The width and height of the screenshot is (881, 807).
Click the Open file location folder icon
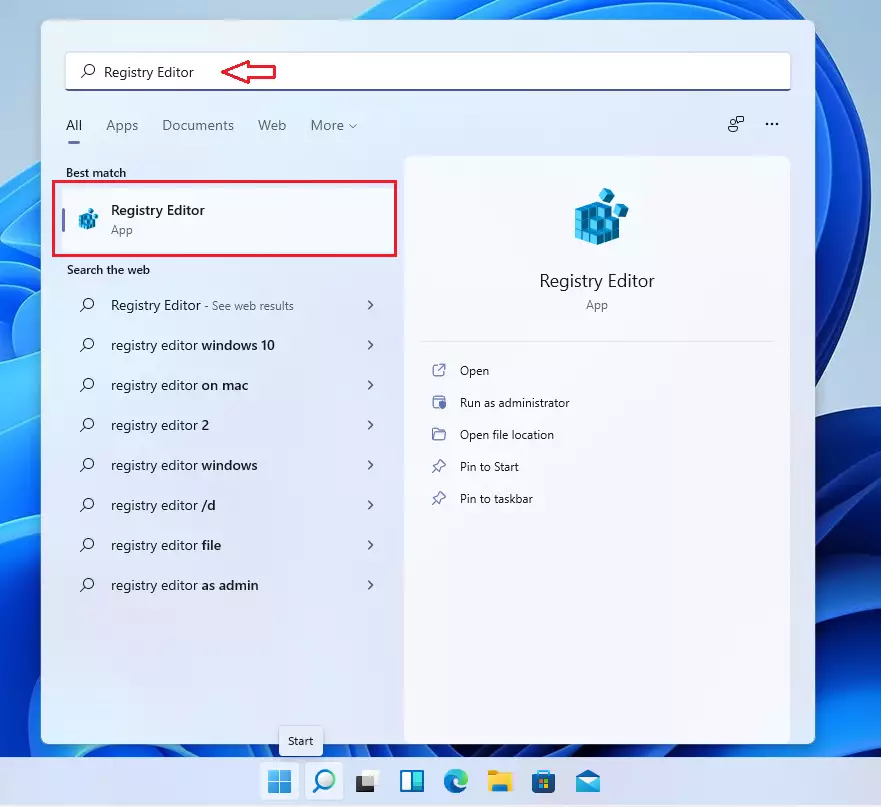pos(439,434)
